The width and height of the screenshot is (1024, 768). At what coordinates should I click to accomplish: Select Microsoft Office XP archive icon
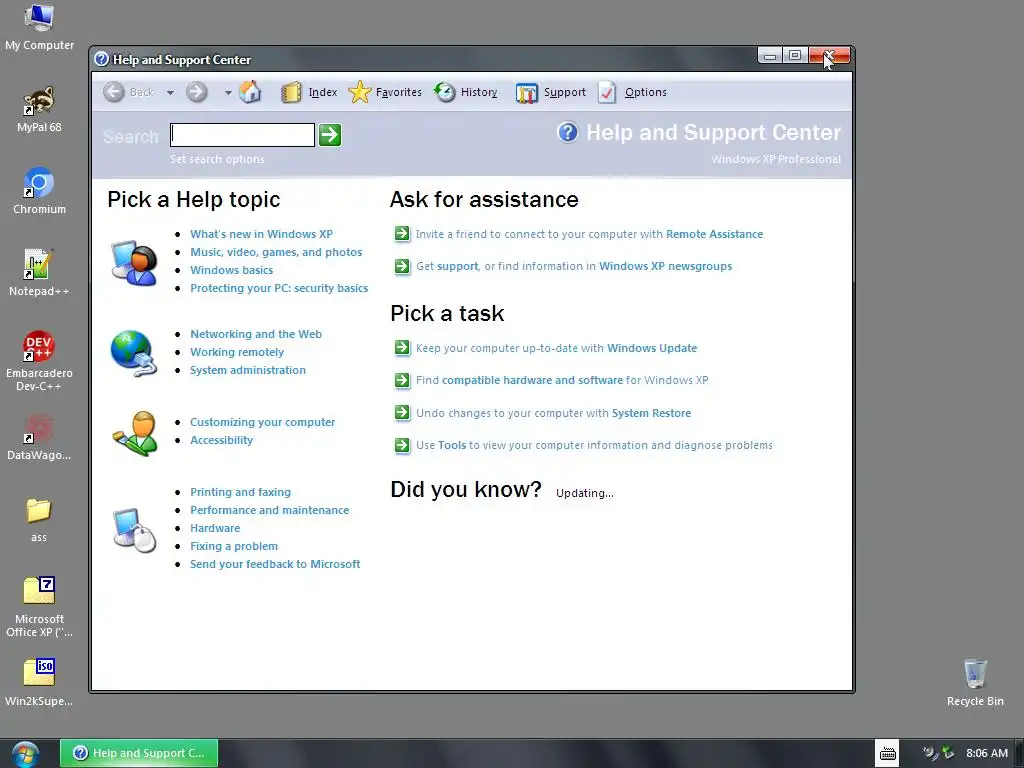(39, 607)
